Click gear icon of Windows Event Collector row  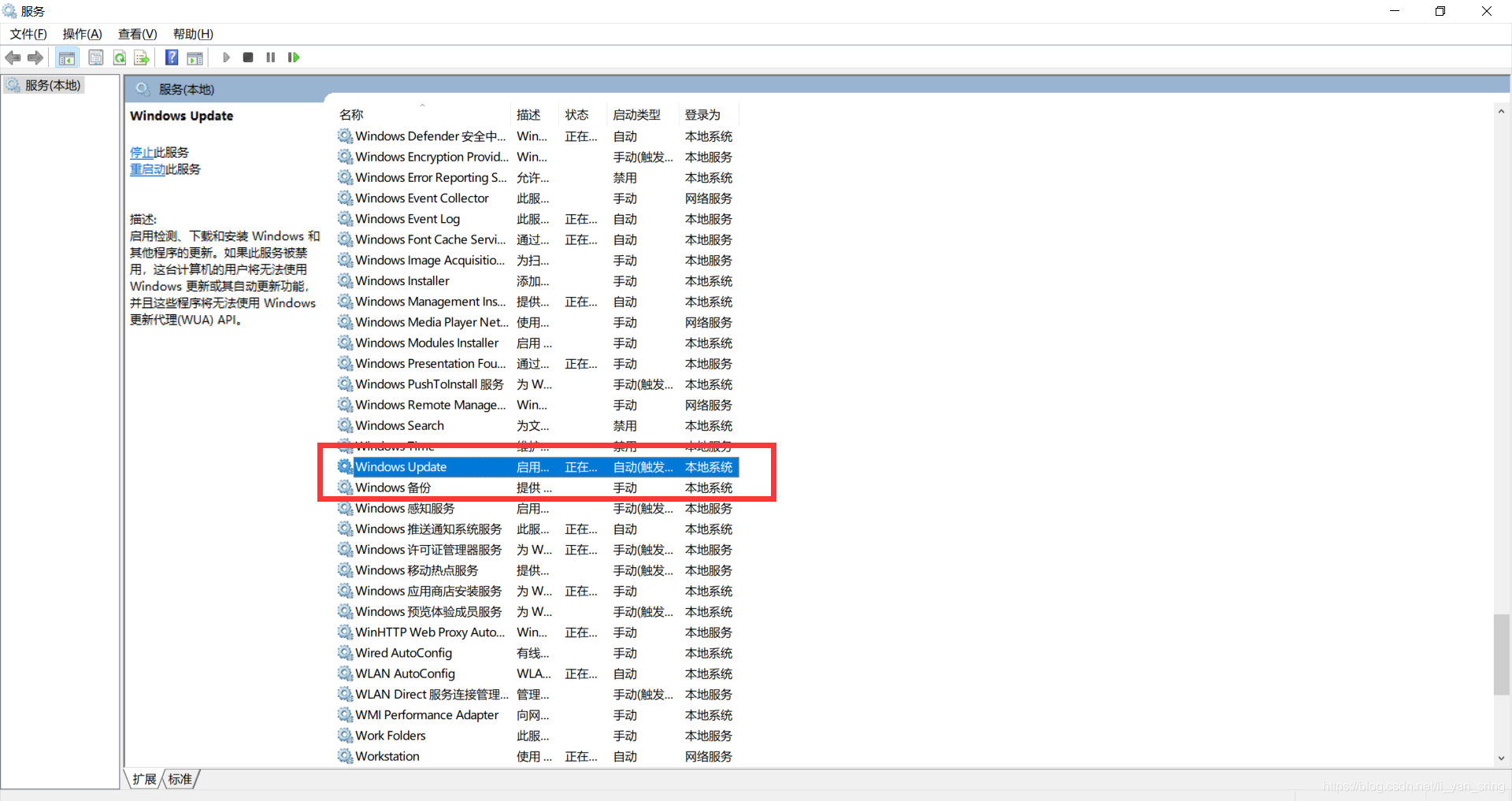pyautogui.click(x=345, y=198)
